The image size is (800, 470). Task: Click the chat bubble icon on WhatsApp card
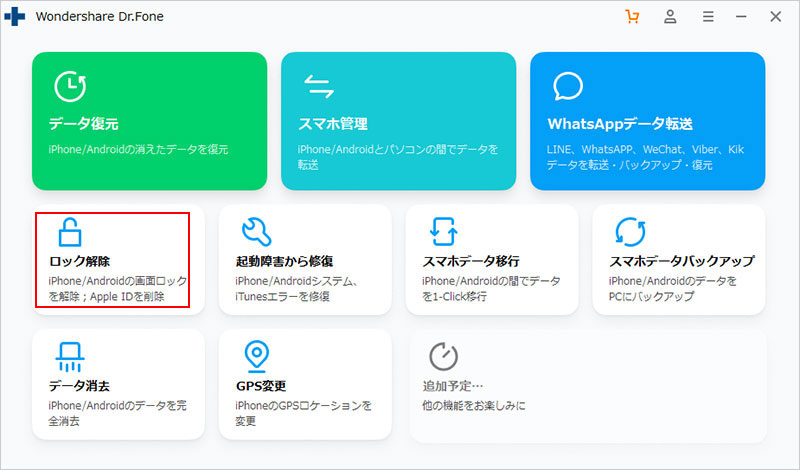568,86
